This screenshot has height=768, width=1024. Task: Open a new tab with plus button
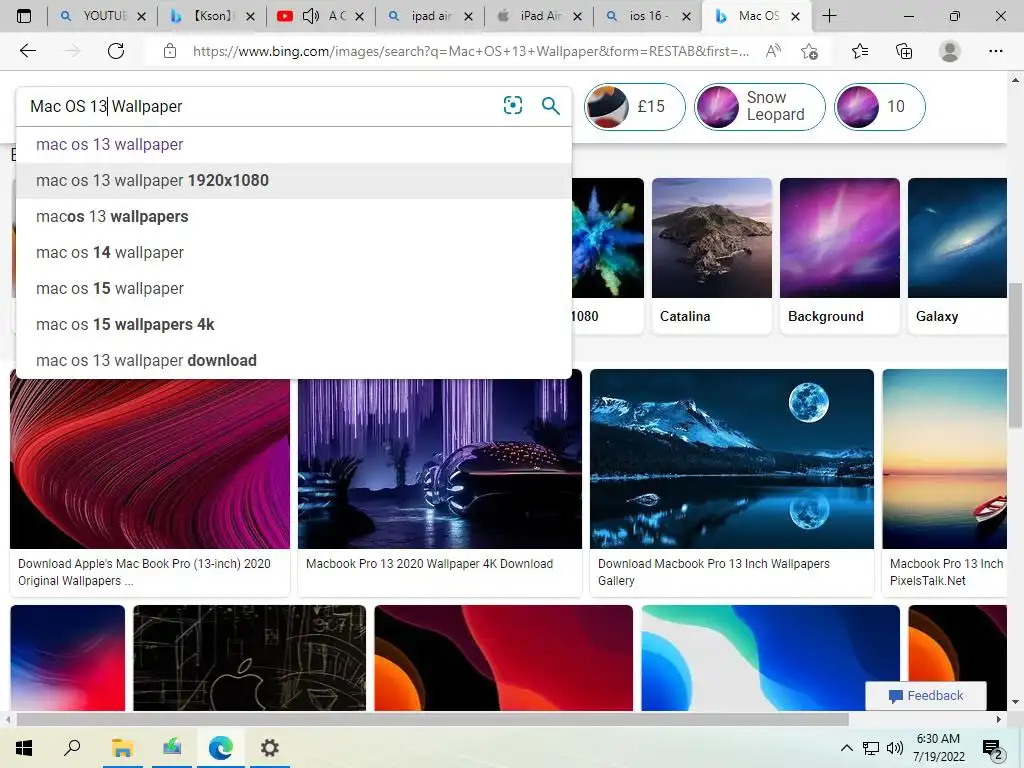tap(829, 16)
